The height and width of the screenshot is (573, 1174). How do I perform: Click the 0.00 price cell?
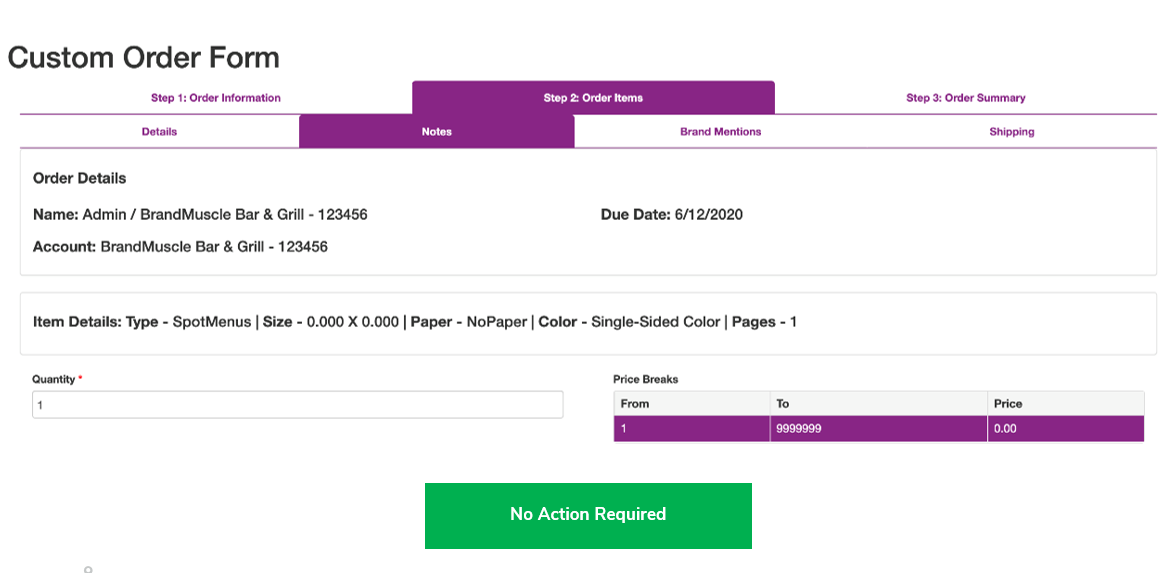tap(1065, 429)
